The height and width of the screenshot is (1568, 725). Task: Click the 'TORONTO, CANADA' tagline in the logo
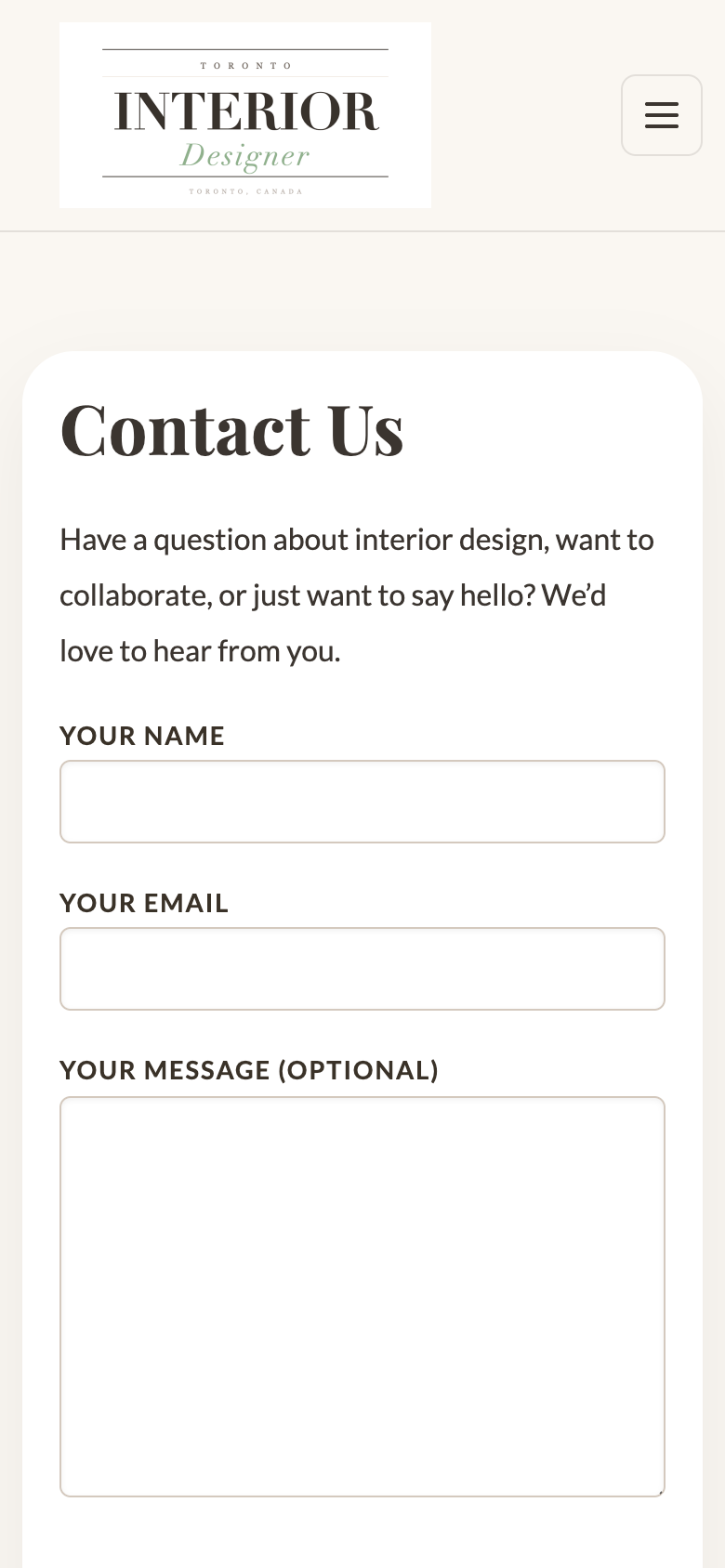tap(245, 191)
